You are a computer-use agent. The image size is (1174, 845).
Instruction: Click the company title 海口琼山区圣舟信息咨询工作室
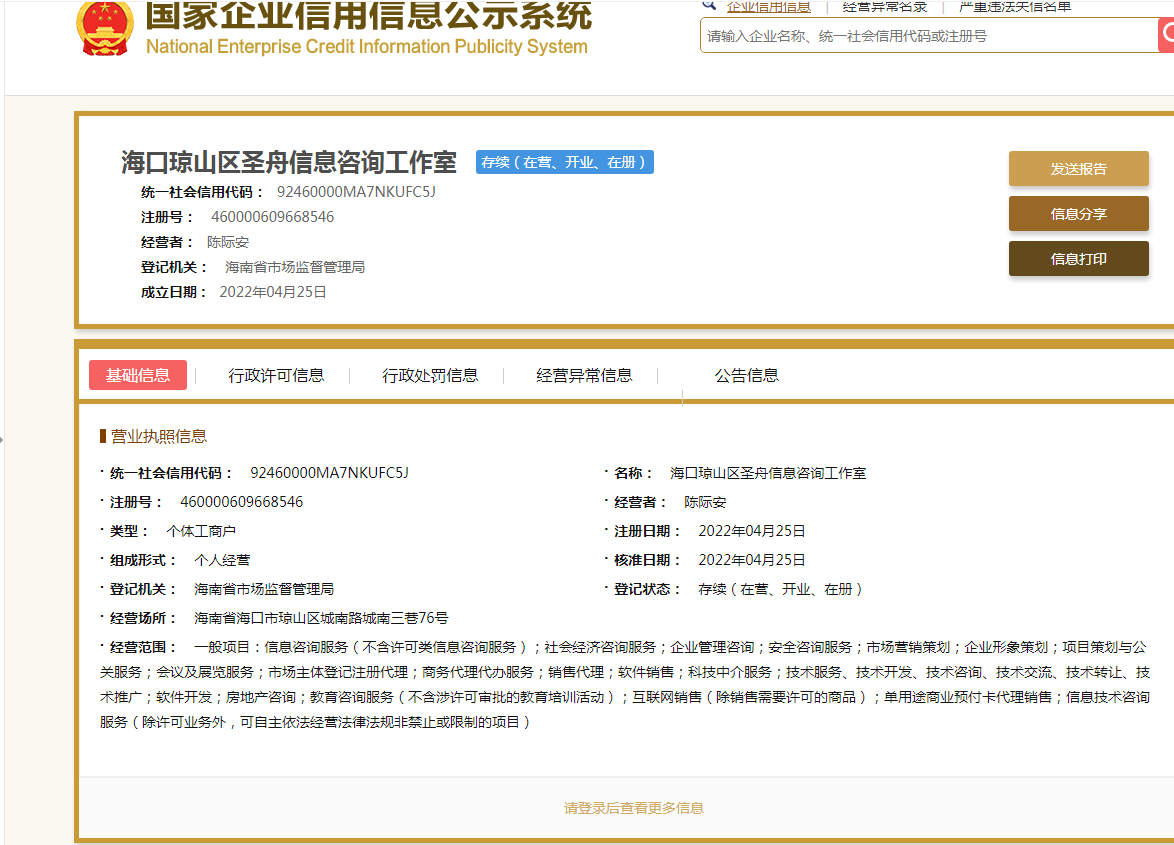pyautogui.click(x=289, y=162)
